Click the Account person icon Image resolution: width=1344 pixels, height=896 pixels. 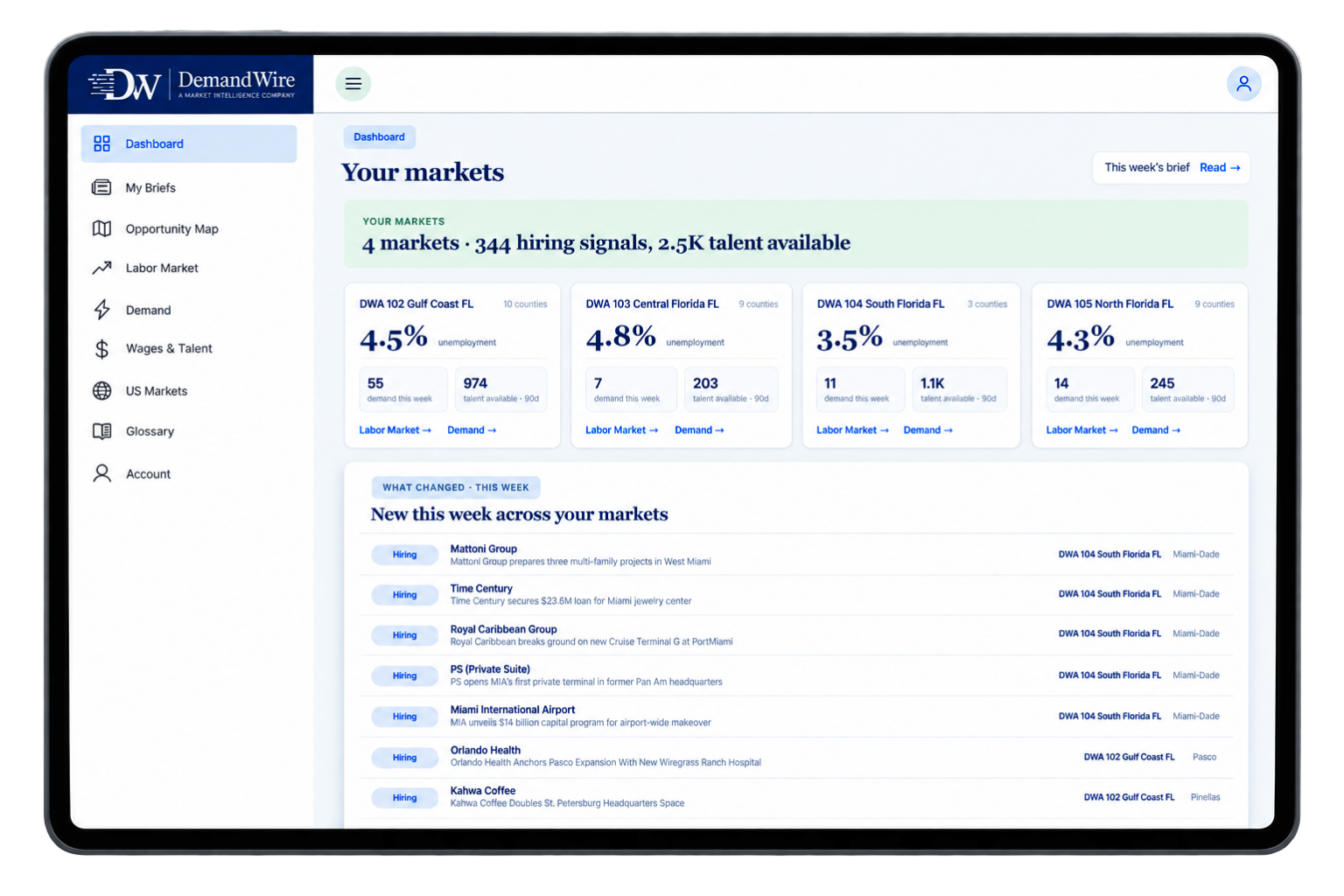(102, 473)
